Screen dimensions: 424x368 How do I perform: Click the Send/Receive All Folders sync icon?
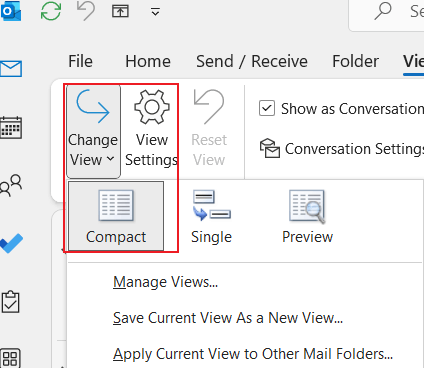[x=51, y=11]
